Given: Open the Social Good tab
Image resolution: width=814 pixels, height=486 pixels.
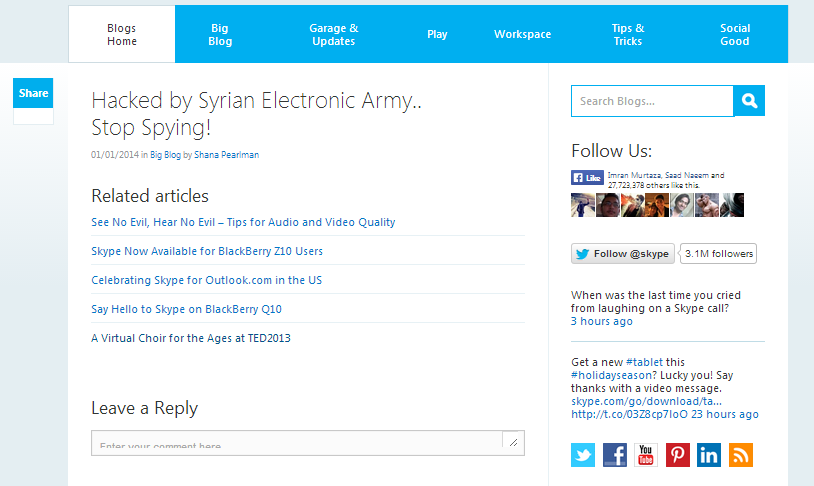Looking at the screenshot, I should coord(735,34).
